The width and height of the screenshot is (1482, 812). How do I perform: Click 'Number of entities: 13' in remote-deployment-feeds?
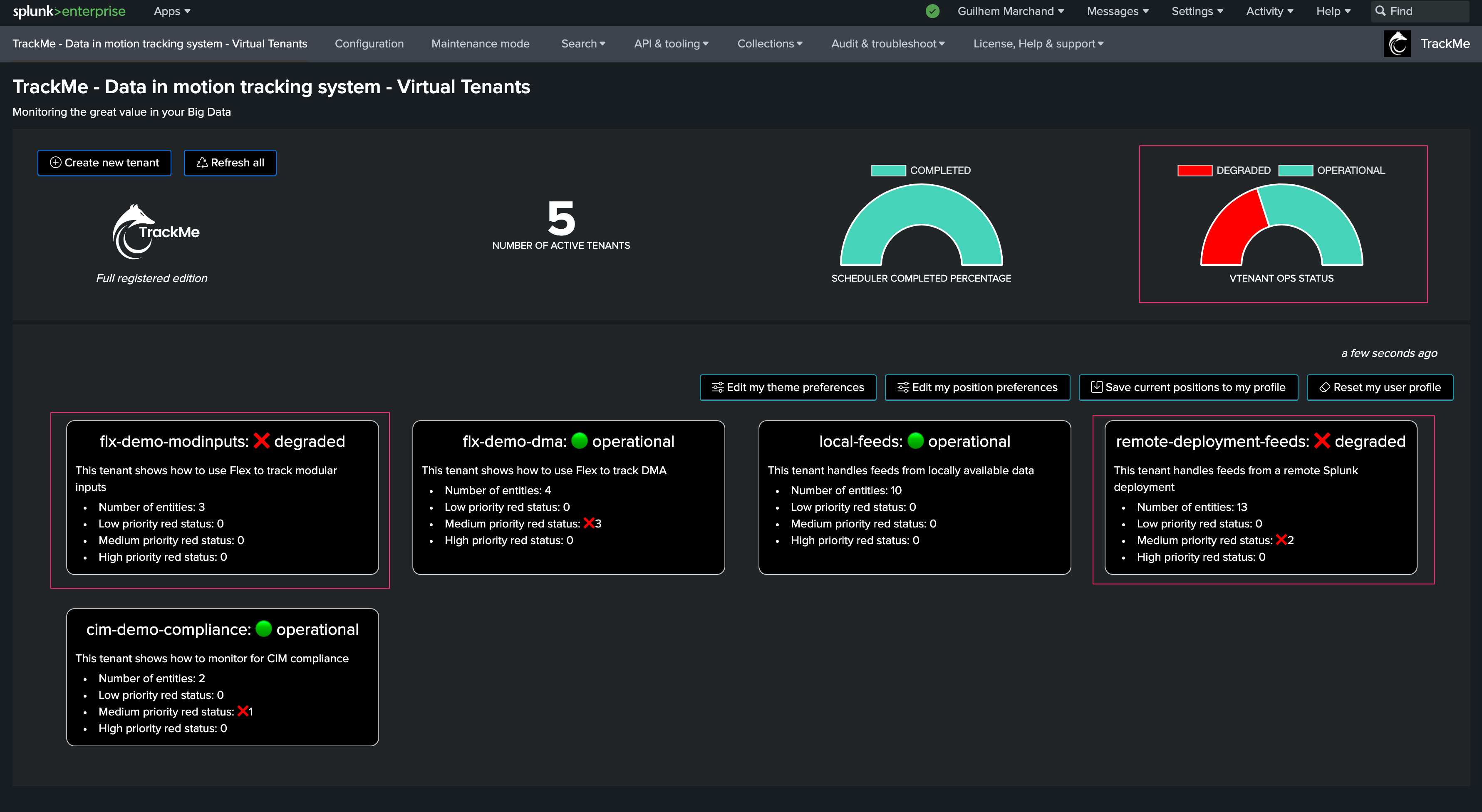(x=1192, y=507)
